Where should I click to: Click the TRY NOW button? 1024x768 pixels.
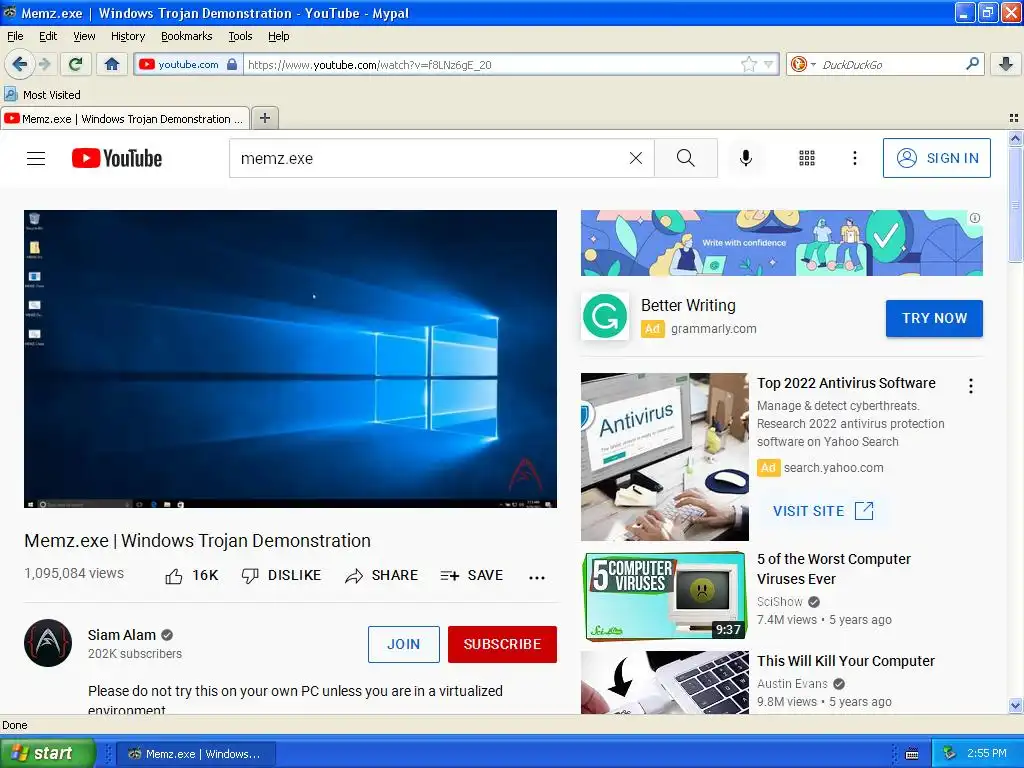point(934,318)
